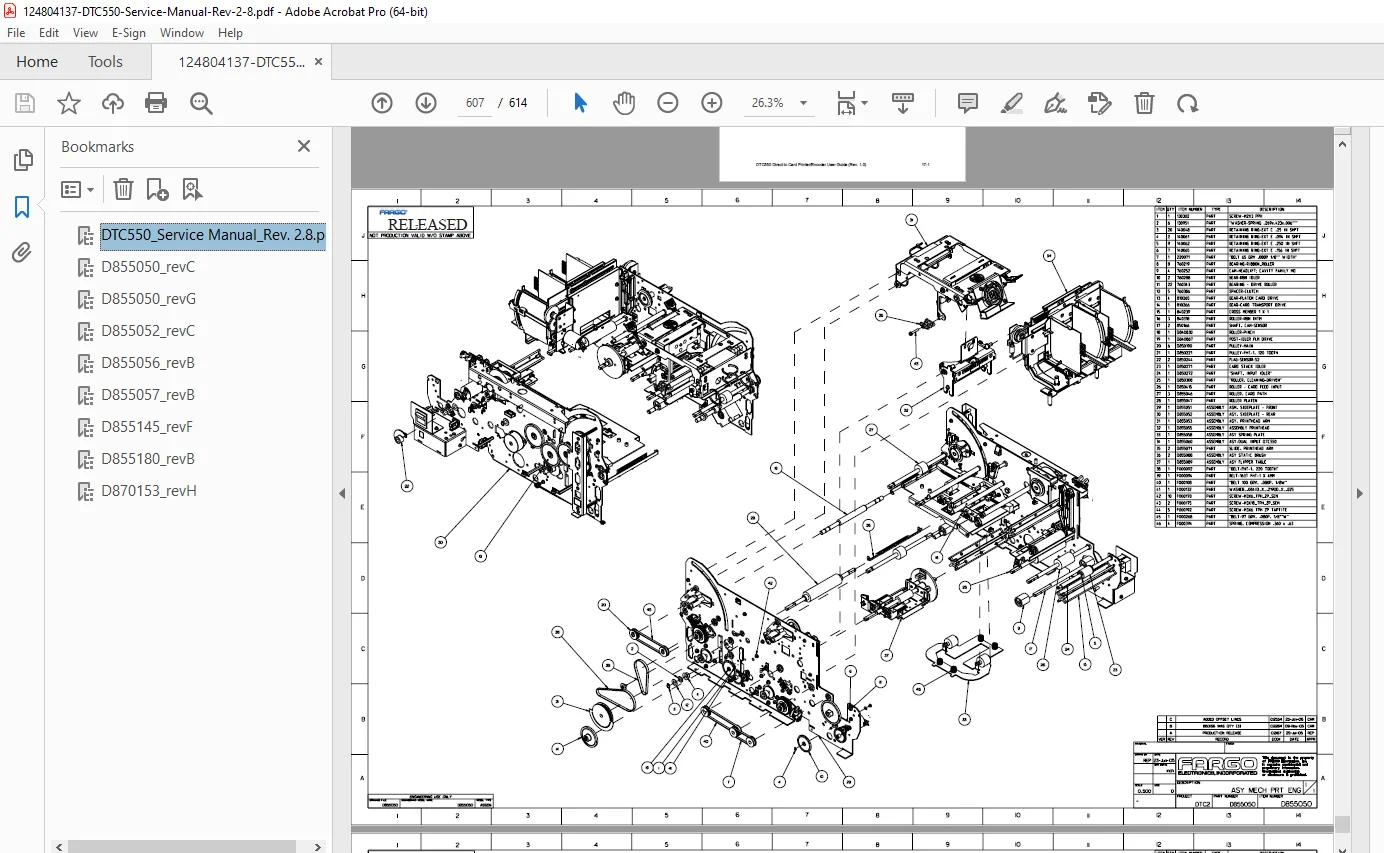Jump to the D855052_revC bookmark

[x=148, y=331]
